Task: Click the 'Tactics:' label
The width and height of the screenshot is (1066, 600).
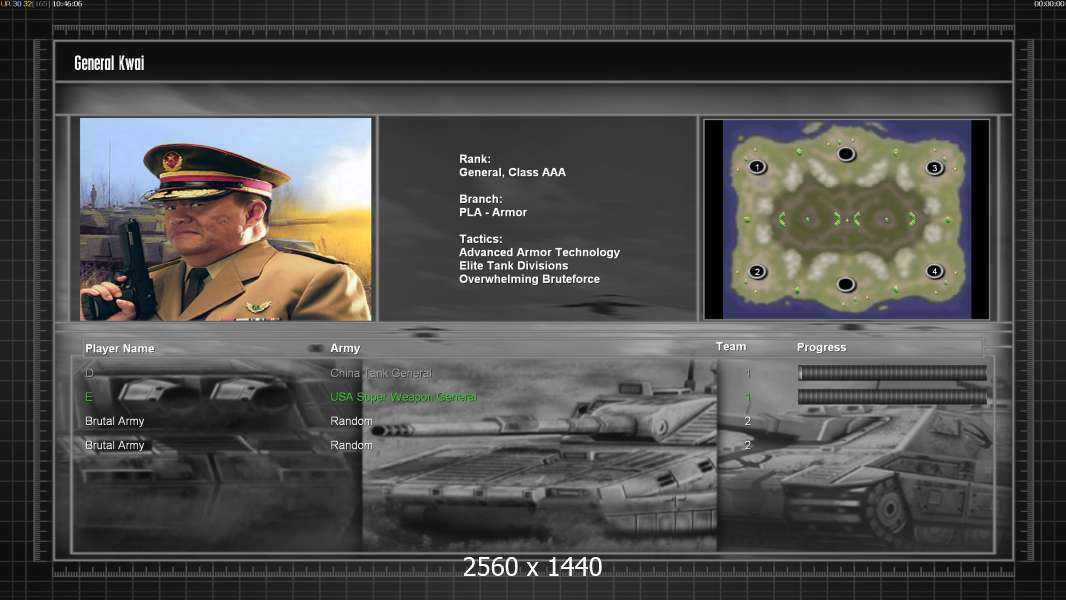Action: point(481,239)
